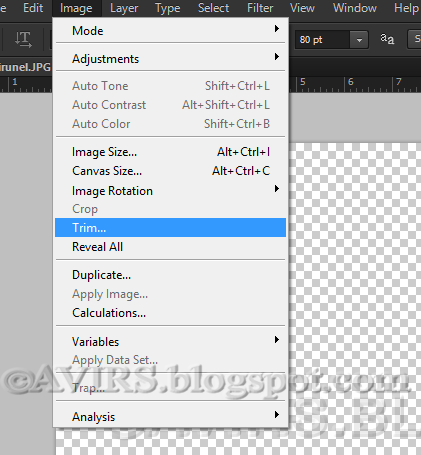Expand the Mode submenu

(170, 31)
